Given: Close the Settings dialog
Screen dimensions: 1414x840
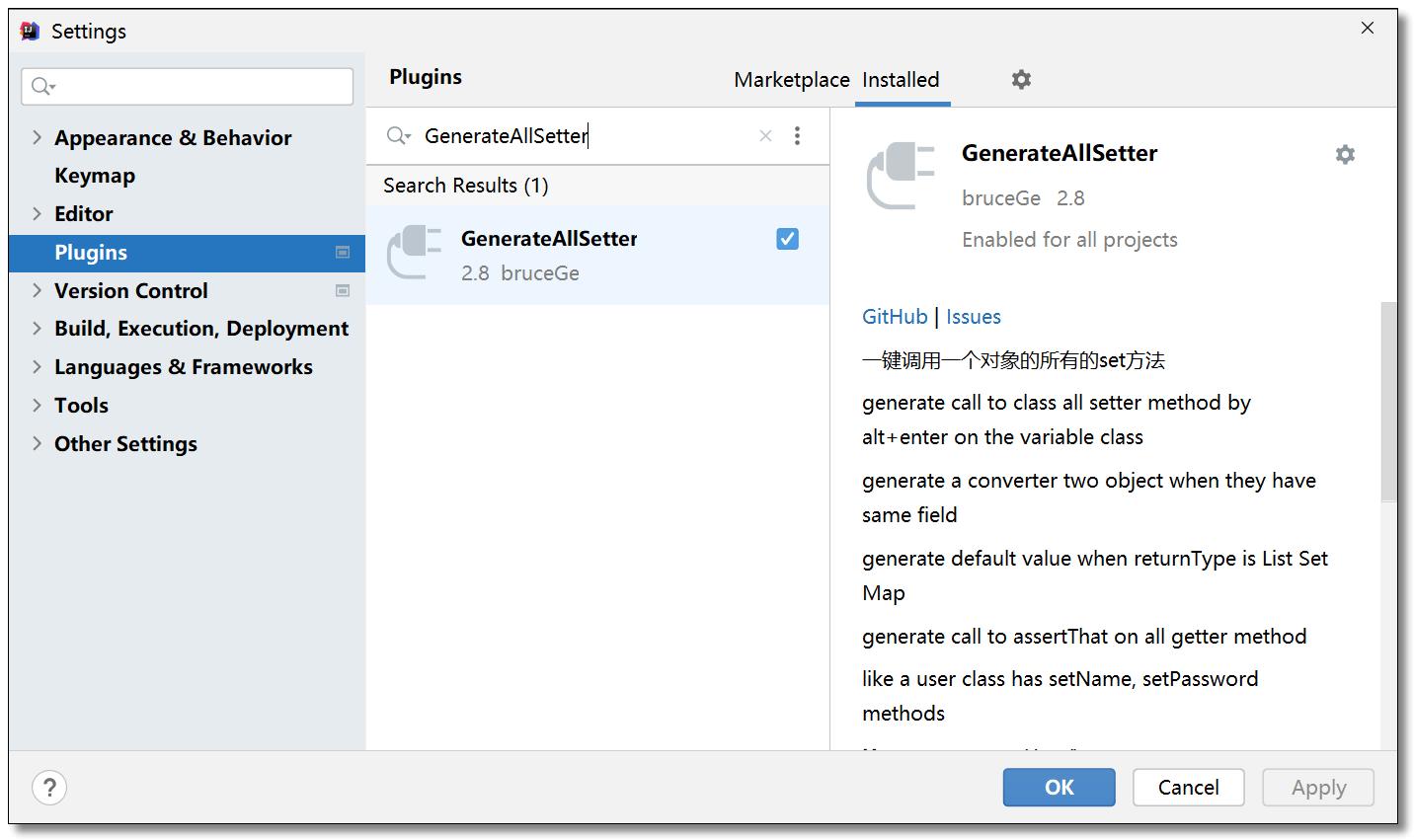Looking at the screenshot, I should click(x=1368, y=28).
